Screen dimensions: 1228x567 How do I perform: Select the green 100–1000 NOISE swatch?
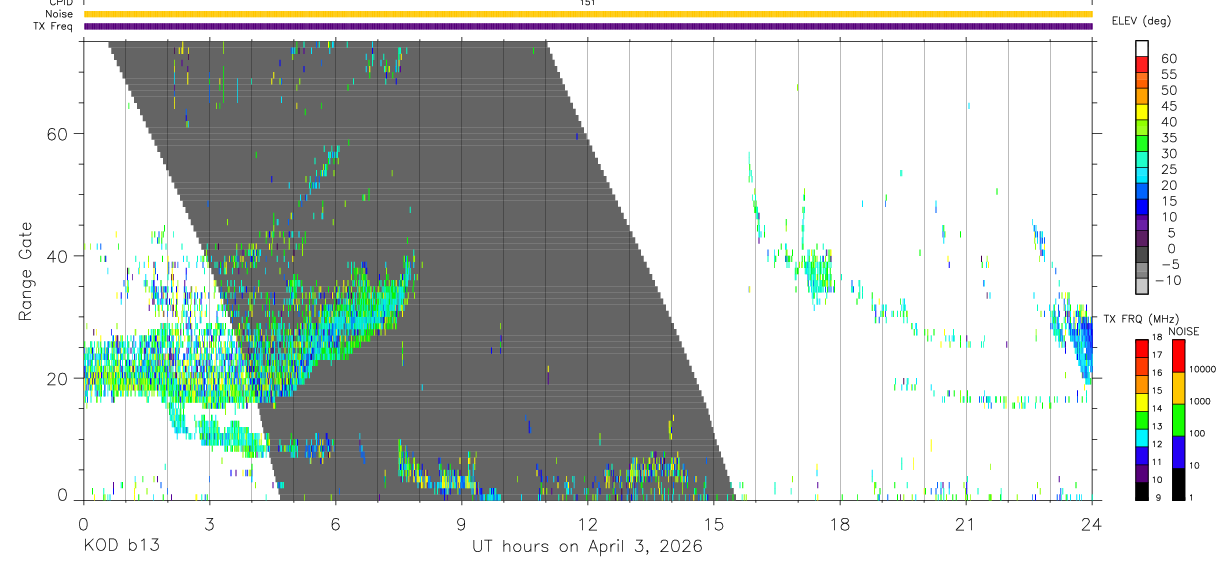[1178, 420]
